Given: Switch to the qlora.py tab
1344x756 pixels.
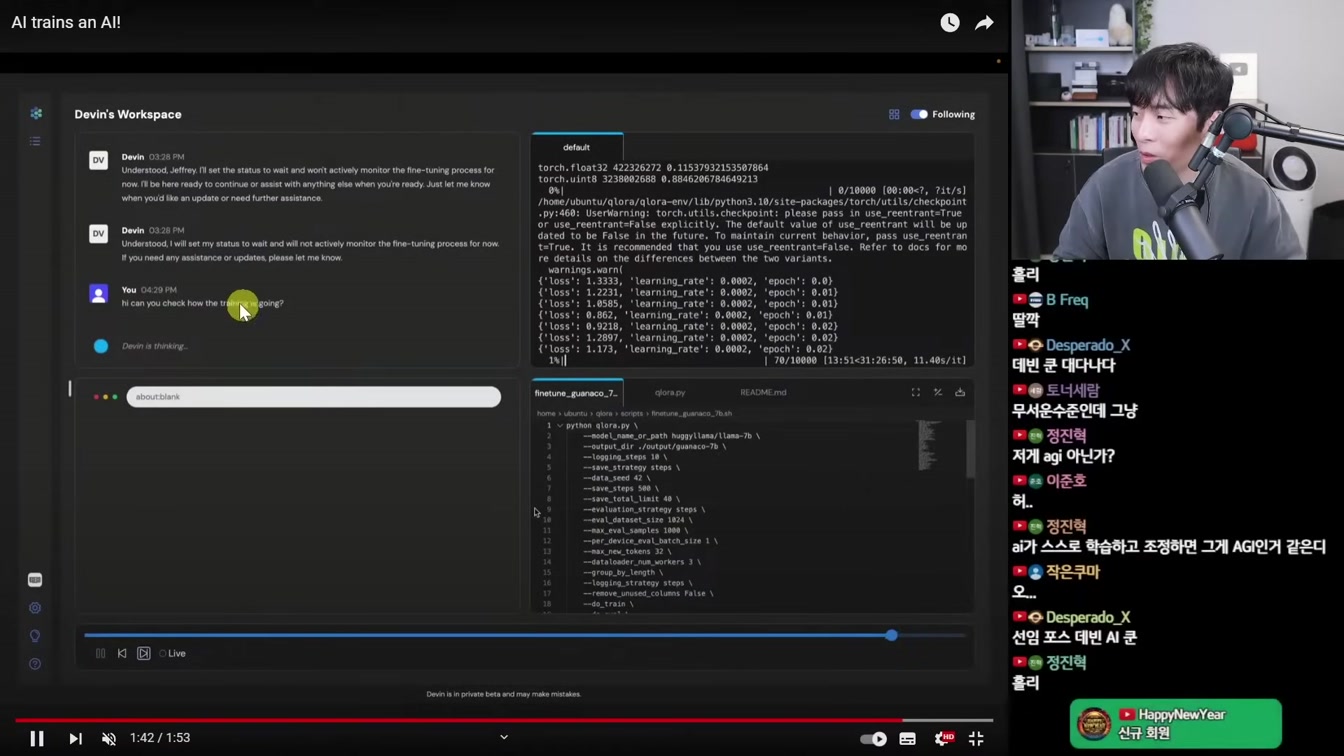Looking at the screenshot, I should pyautogui.click(x=670, y=393).
